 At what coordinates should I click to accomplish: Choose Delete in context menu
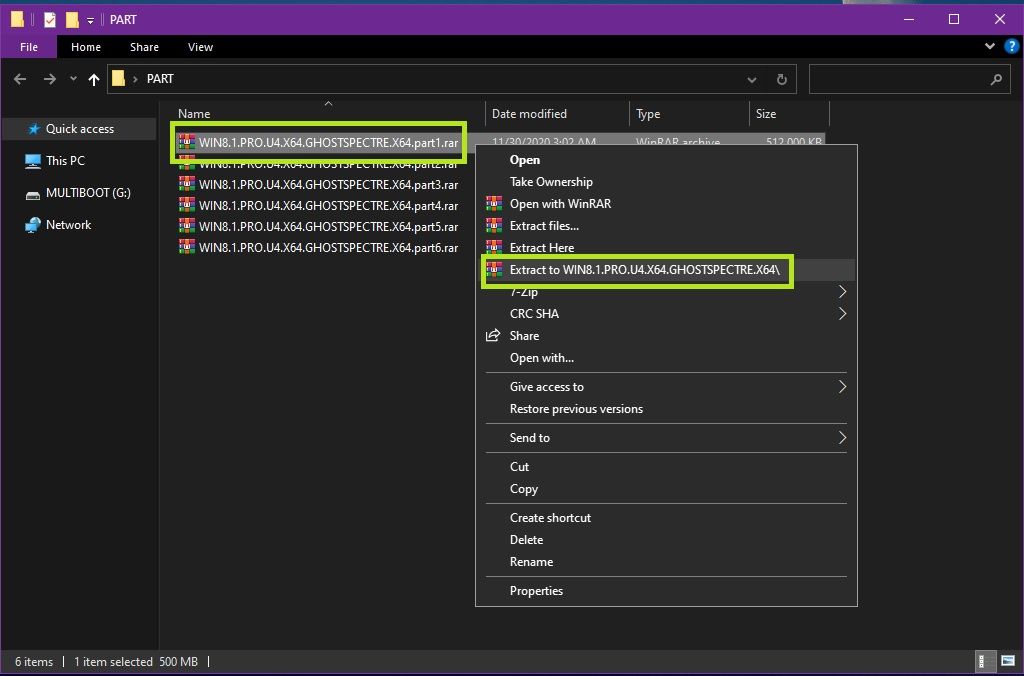[x=666, y=539]
